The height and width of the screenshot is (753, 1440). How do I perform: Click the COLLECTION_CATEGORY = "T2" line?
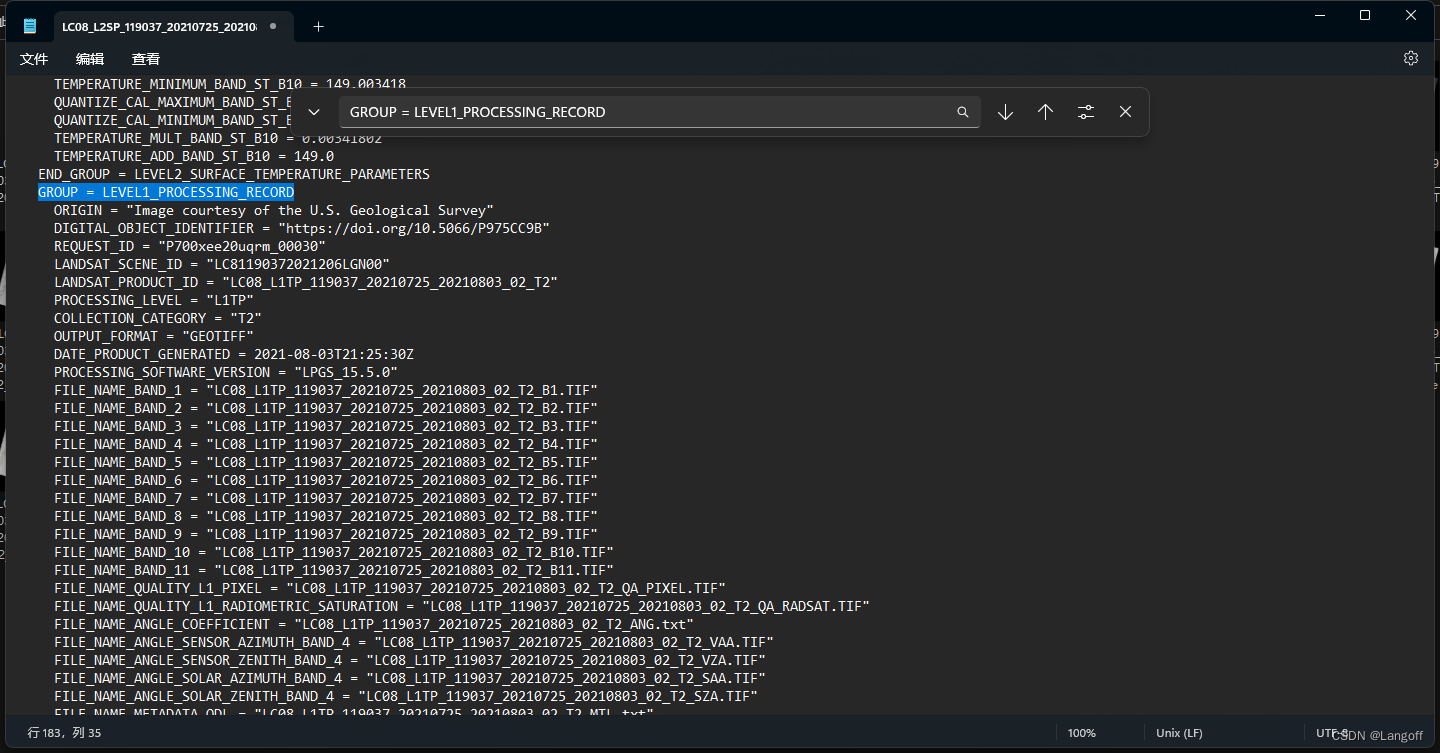158,318
